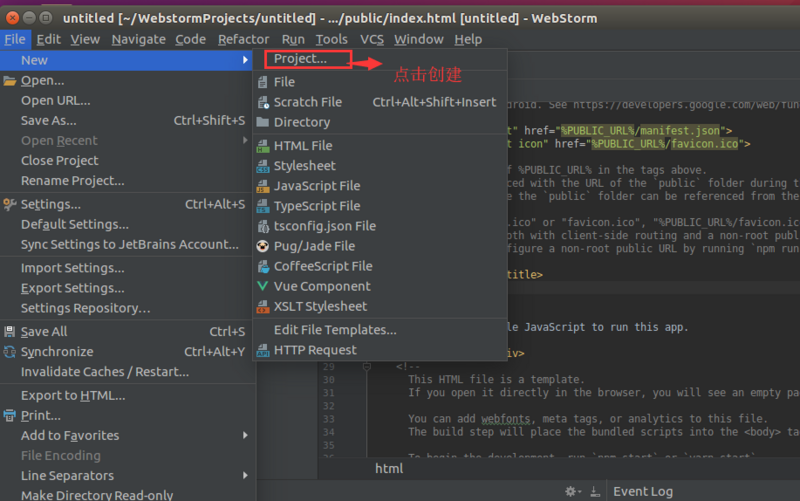
Task: Toggle code fold marker at line 29
Action: tap(366, 366)
